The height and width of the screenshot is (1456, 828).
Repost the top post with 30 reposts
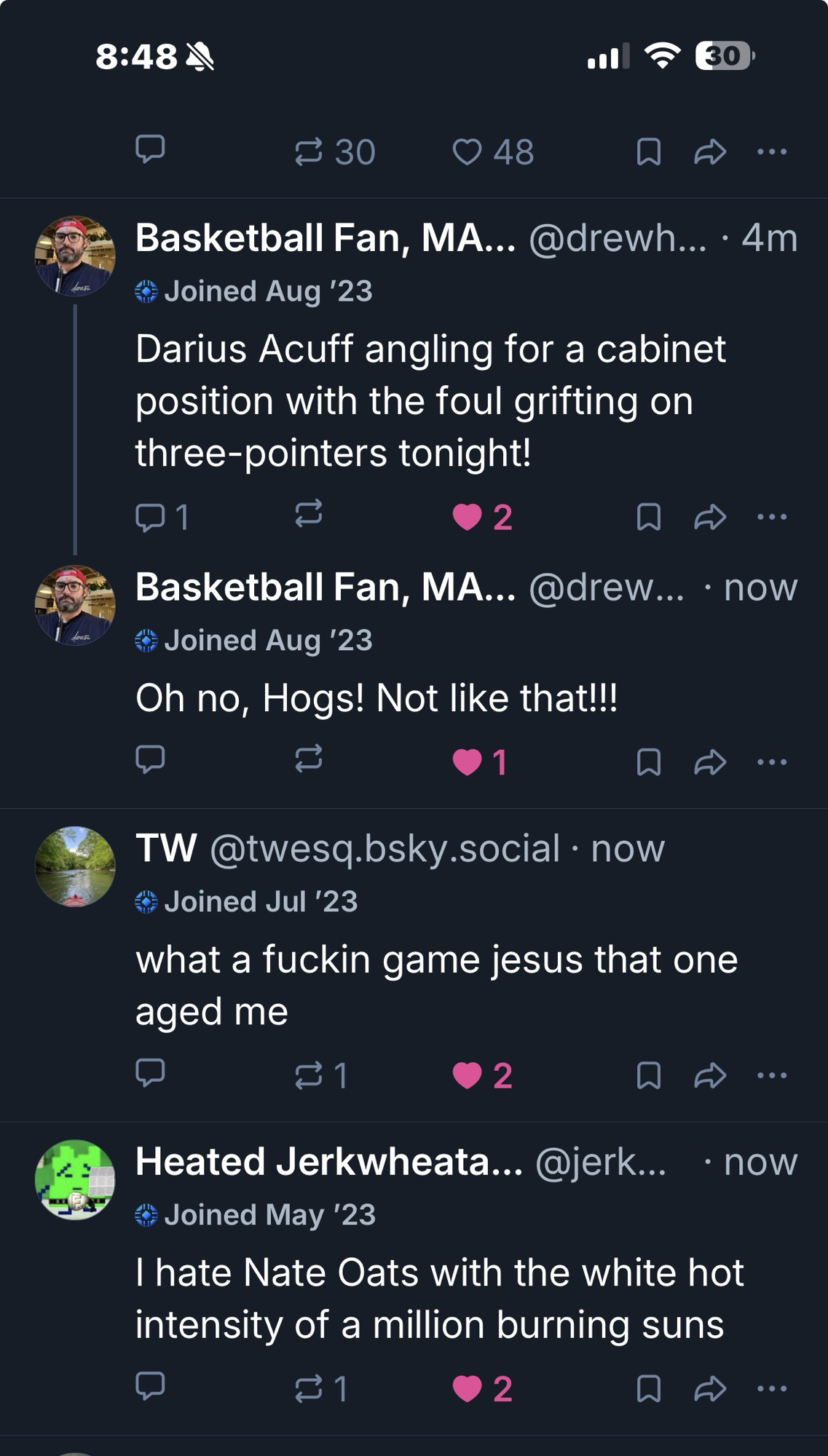tap(308, 152)
